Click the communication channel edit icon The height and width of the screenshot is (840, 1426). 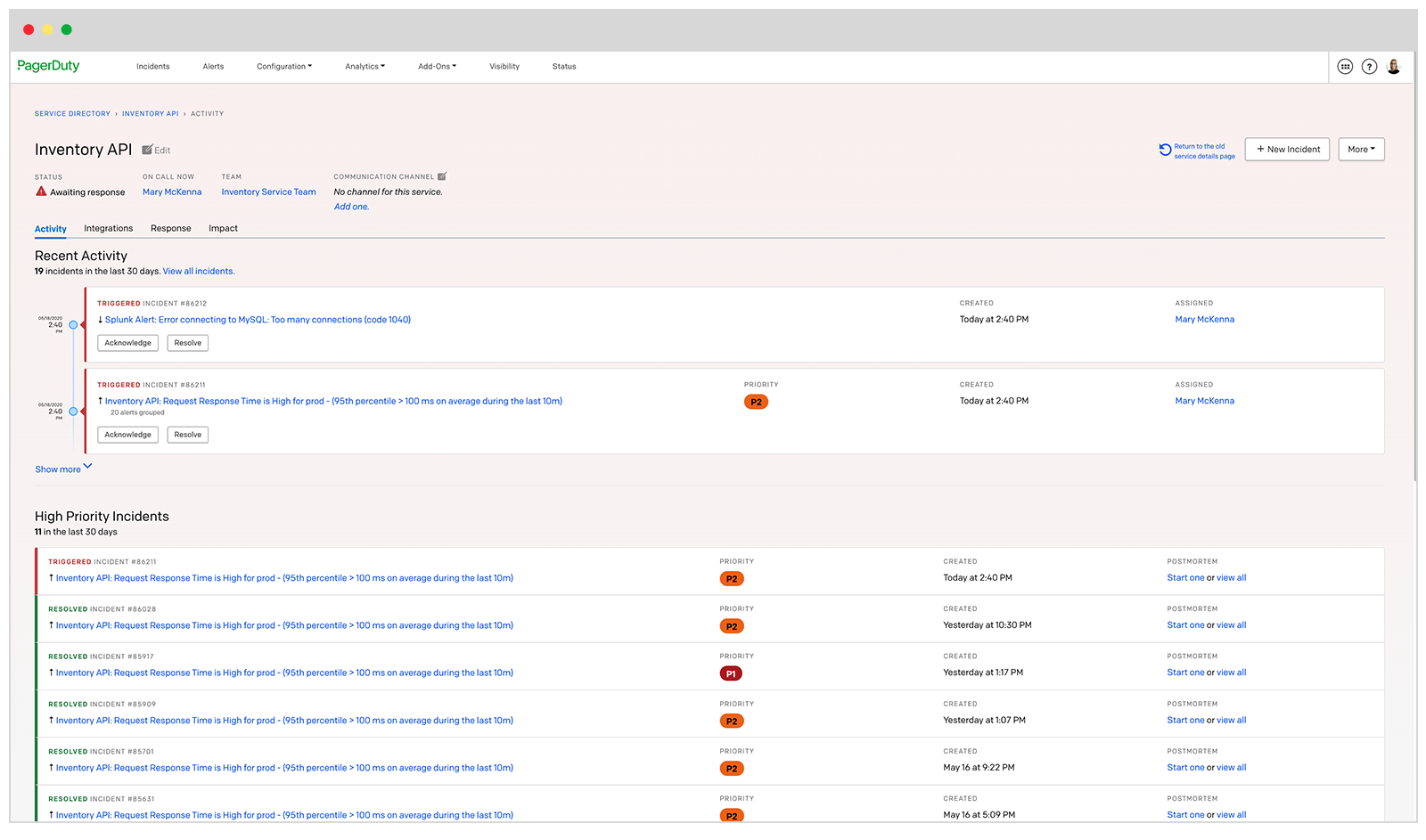pos(442,176)
